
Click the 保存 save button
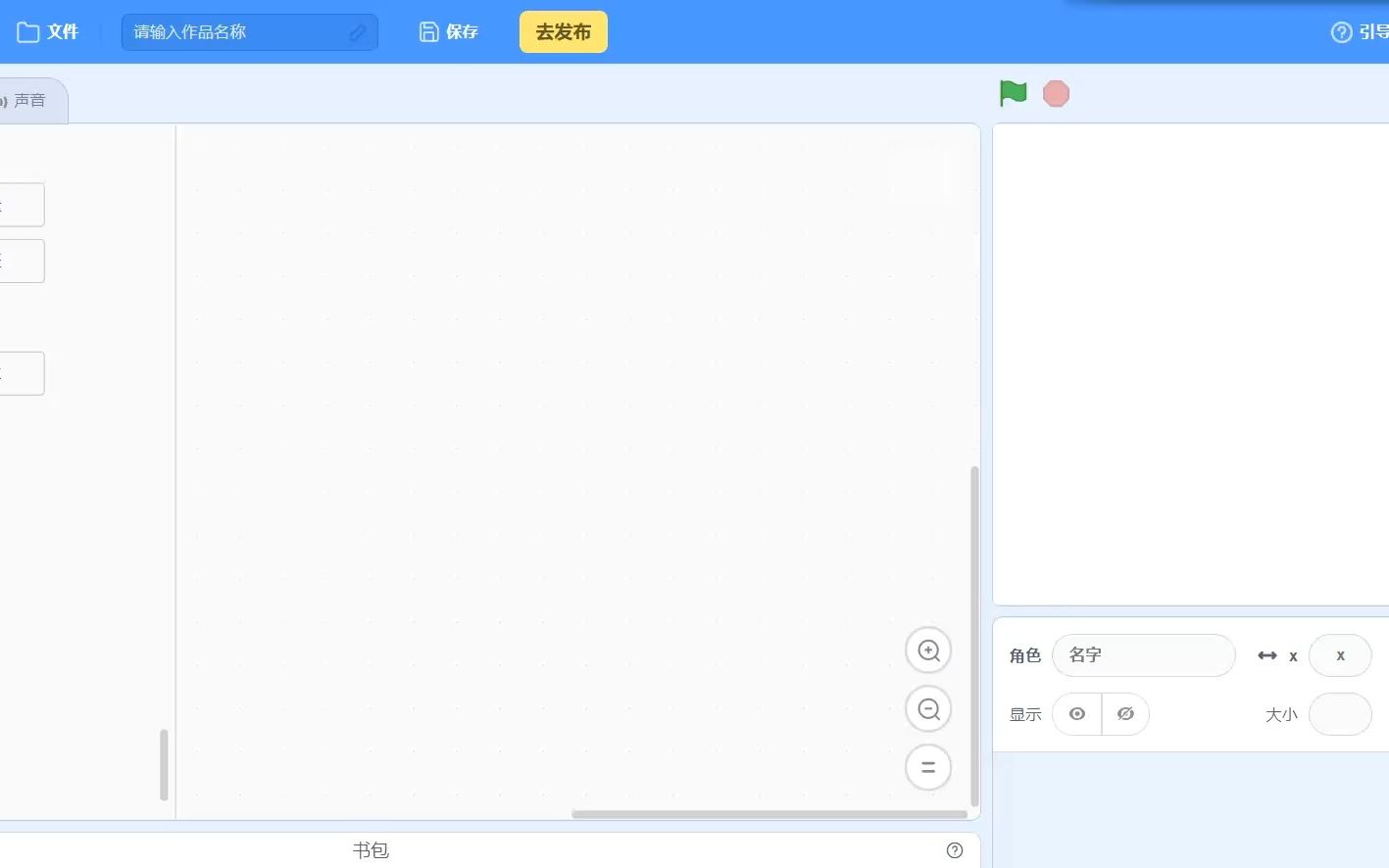coord(449,32)
